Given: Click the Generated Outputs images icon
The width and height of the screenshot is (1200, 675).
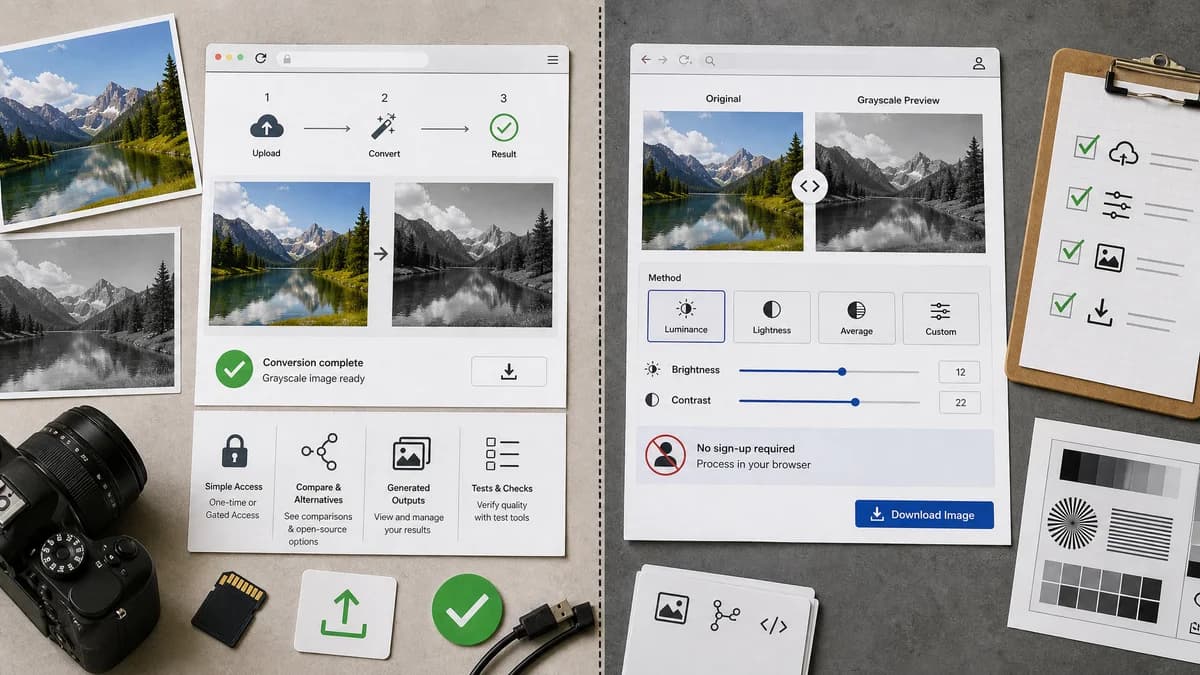Looking at the screenshot, I should pos(410,454).
